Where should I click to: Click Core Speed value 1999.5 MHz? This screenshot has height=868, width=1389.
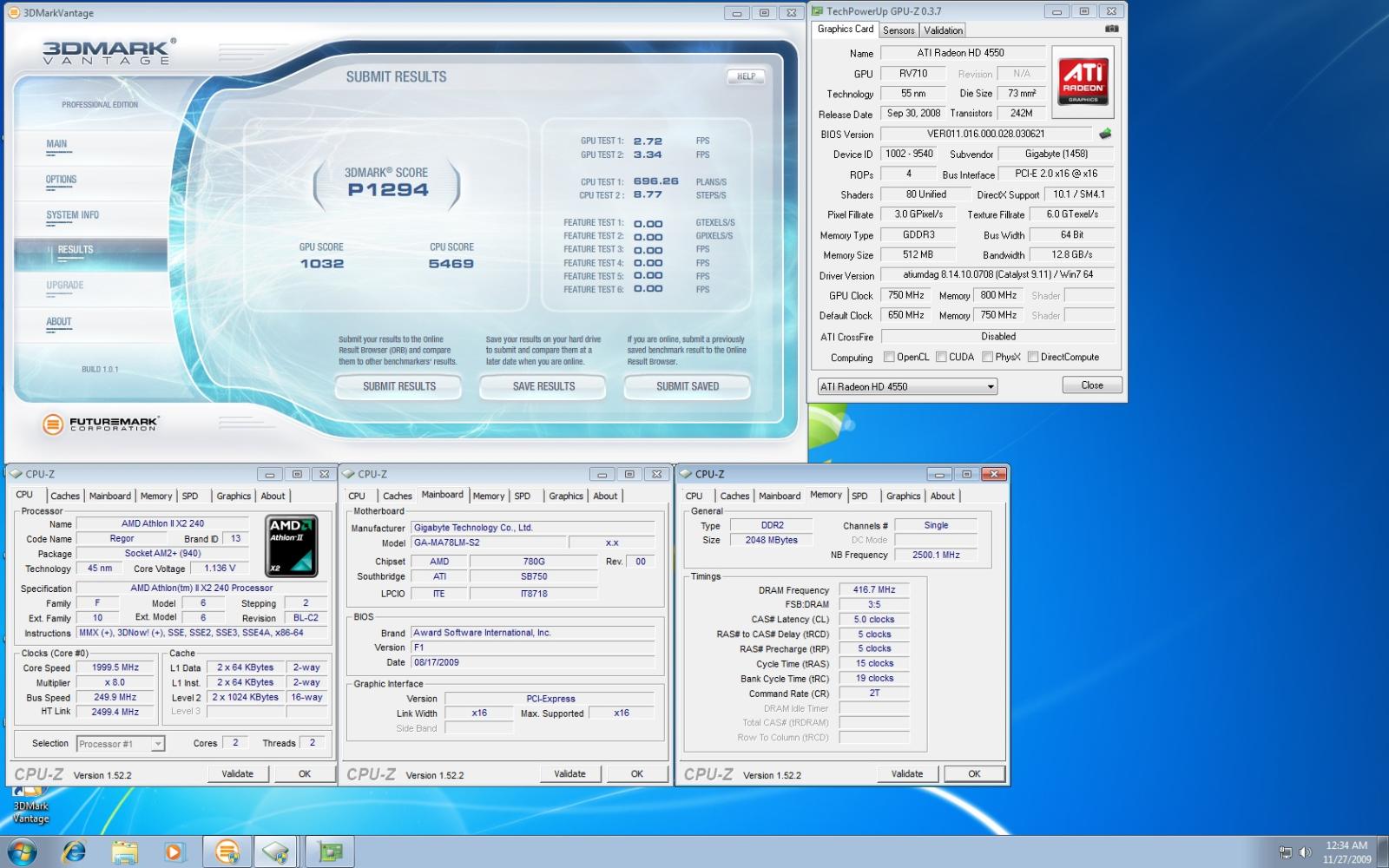coord(115,667)
